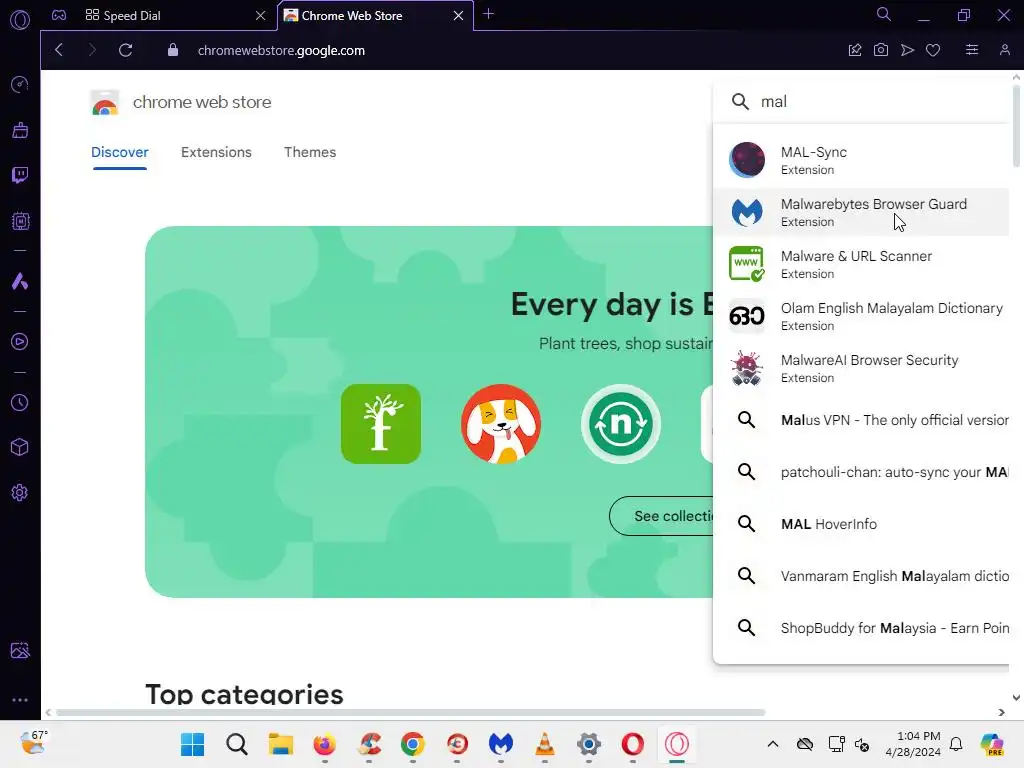The height and width of the screenshot is (768, 1024).
Task: Choose MAL-Sync extension suggestion
Action: 861,160
